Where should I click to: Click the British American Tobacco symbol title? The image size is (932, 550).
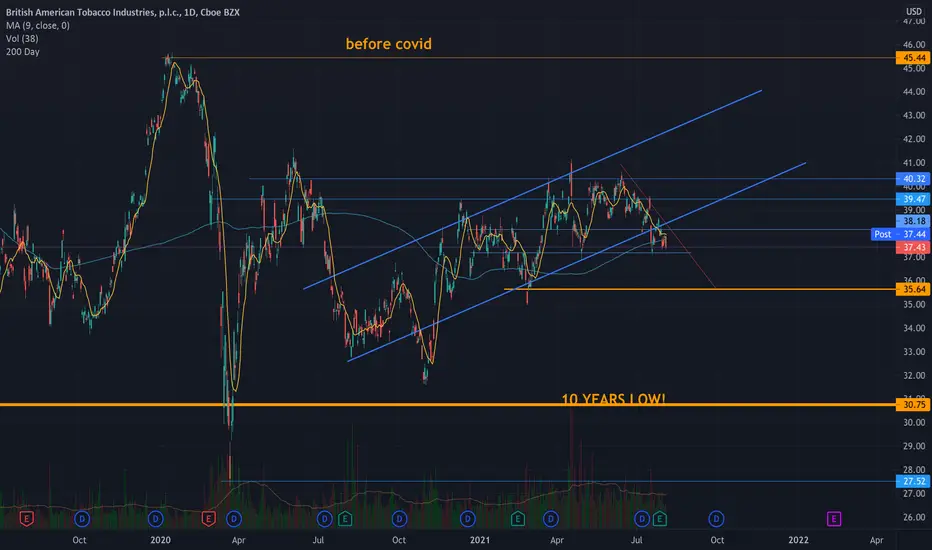click(122, 12)
